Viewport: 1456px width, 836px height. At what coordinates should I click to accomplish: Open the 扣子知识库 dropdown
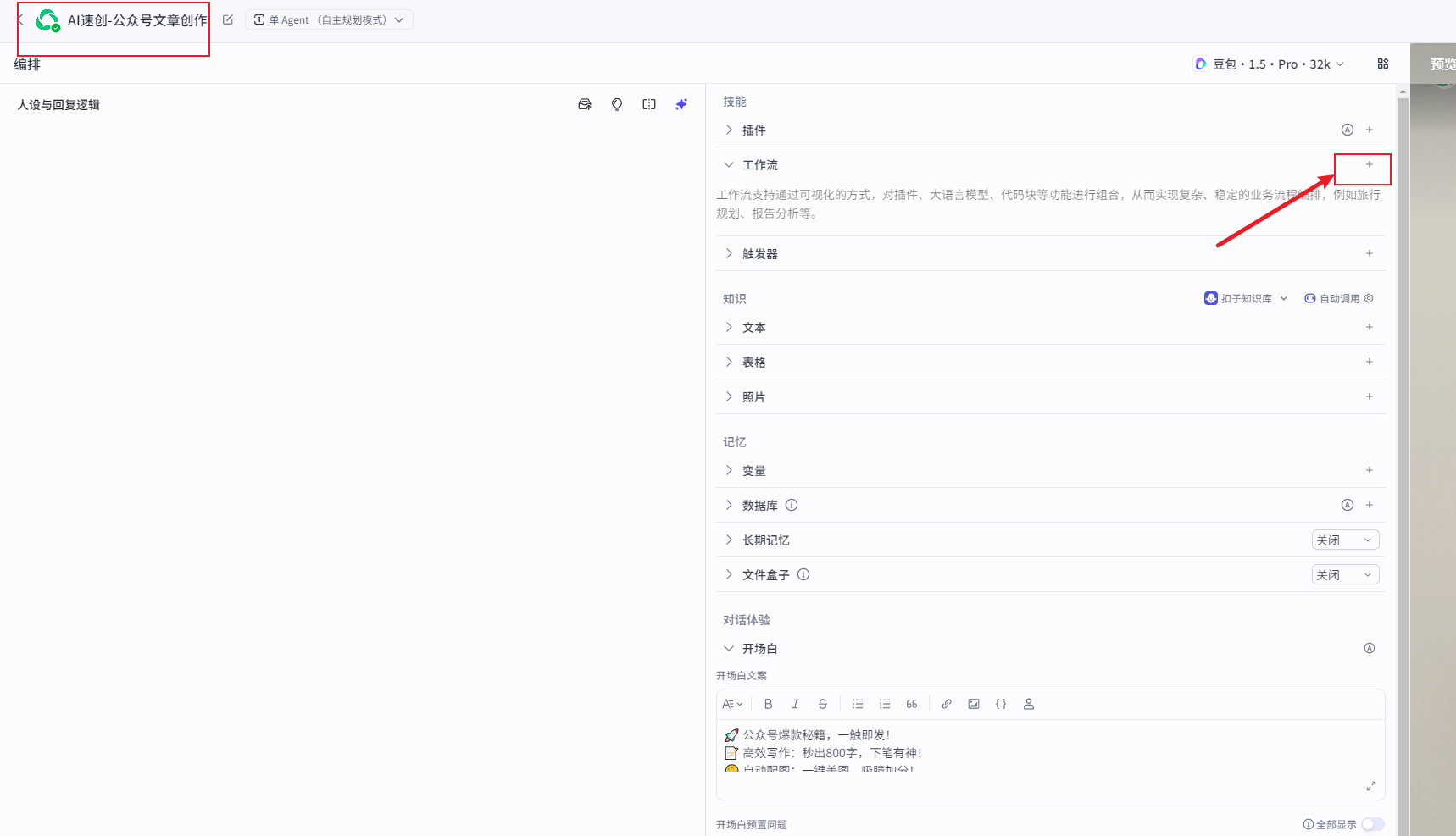(x=1246, y=298)
